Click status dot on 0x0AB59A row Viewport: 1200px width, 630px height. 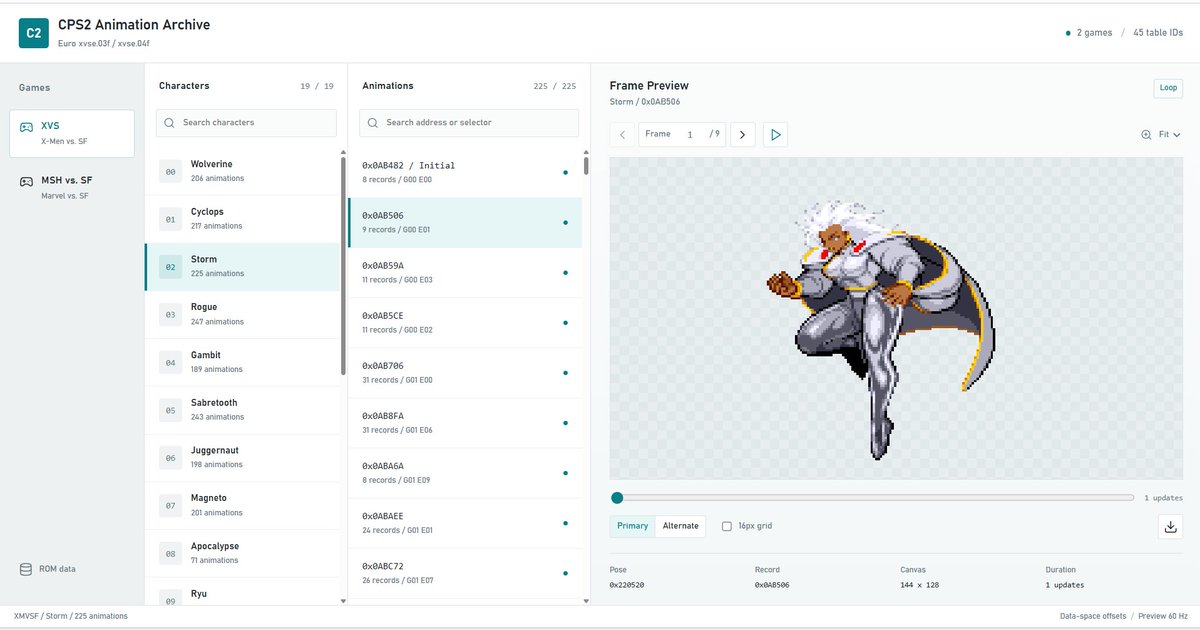click(x=565, y=273)
